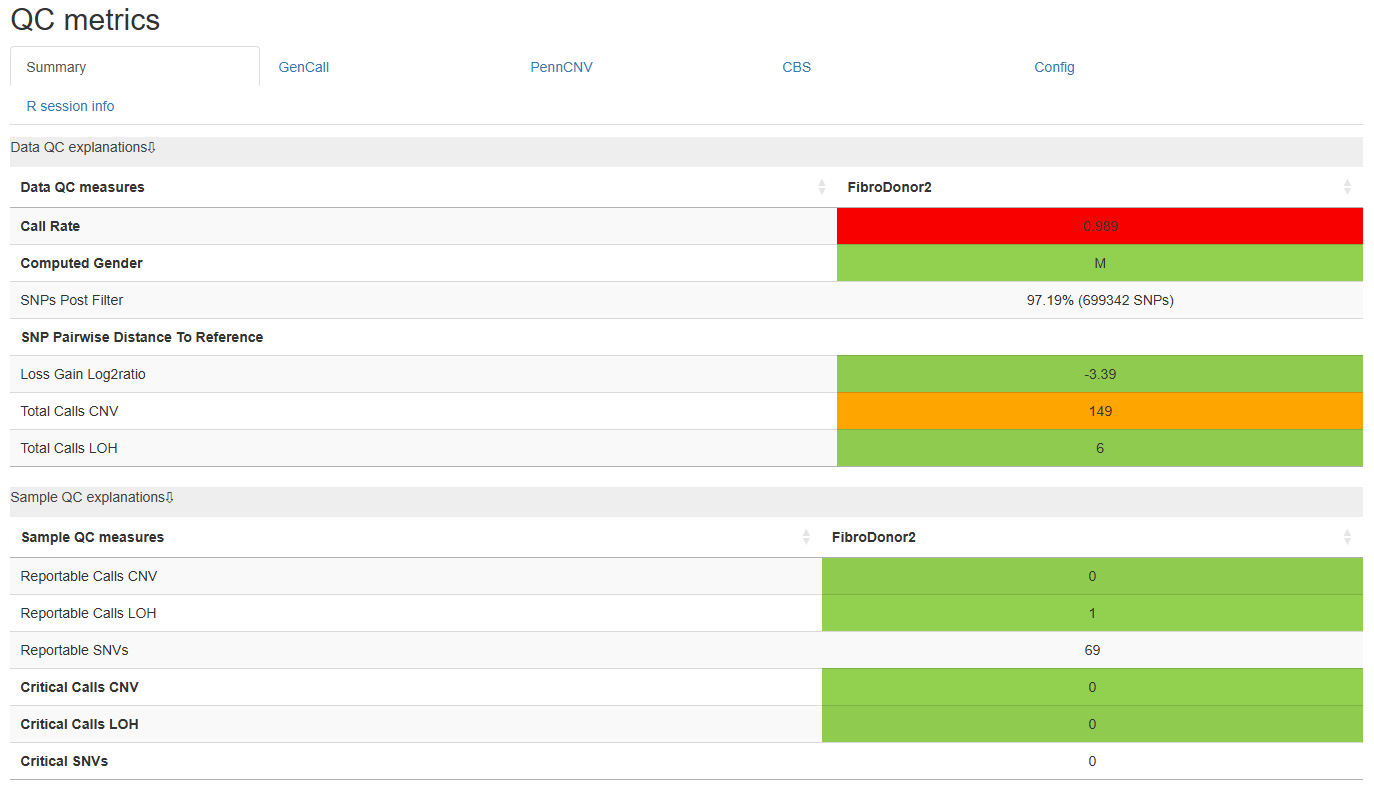
Task: Click the green Computed Gender cell
Action: 1100,263
